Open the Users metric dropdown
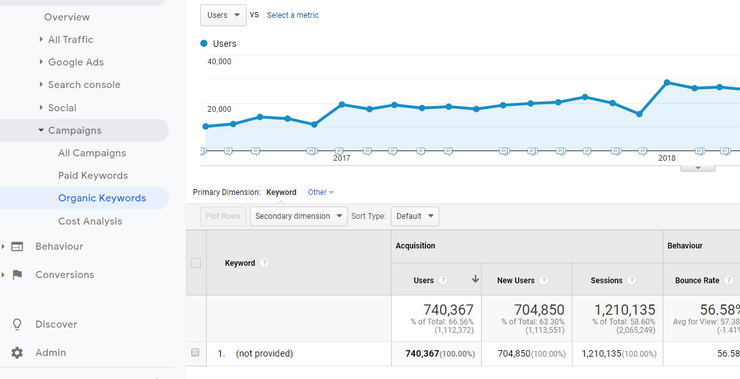The width and height of the screenshot is (740, 379). click(223, 15)
